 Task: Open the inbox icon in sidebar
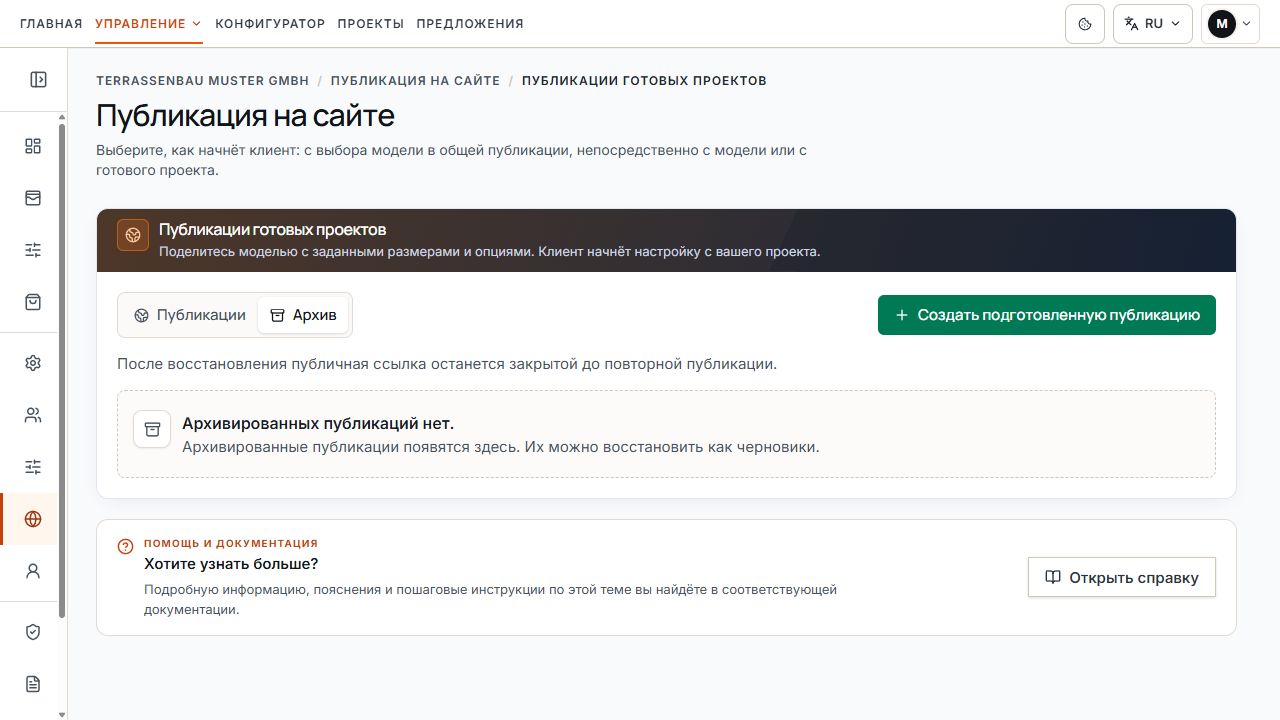tap(33, 198)
